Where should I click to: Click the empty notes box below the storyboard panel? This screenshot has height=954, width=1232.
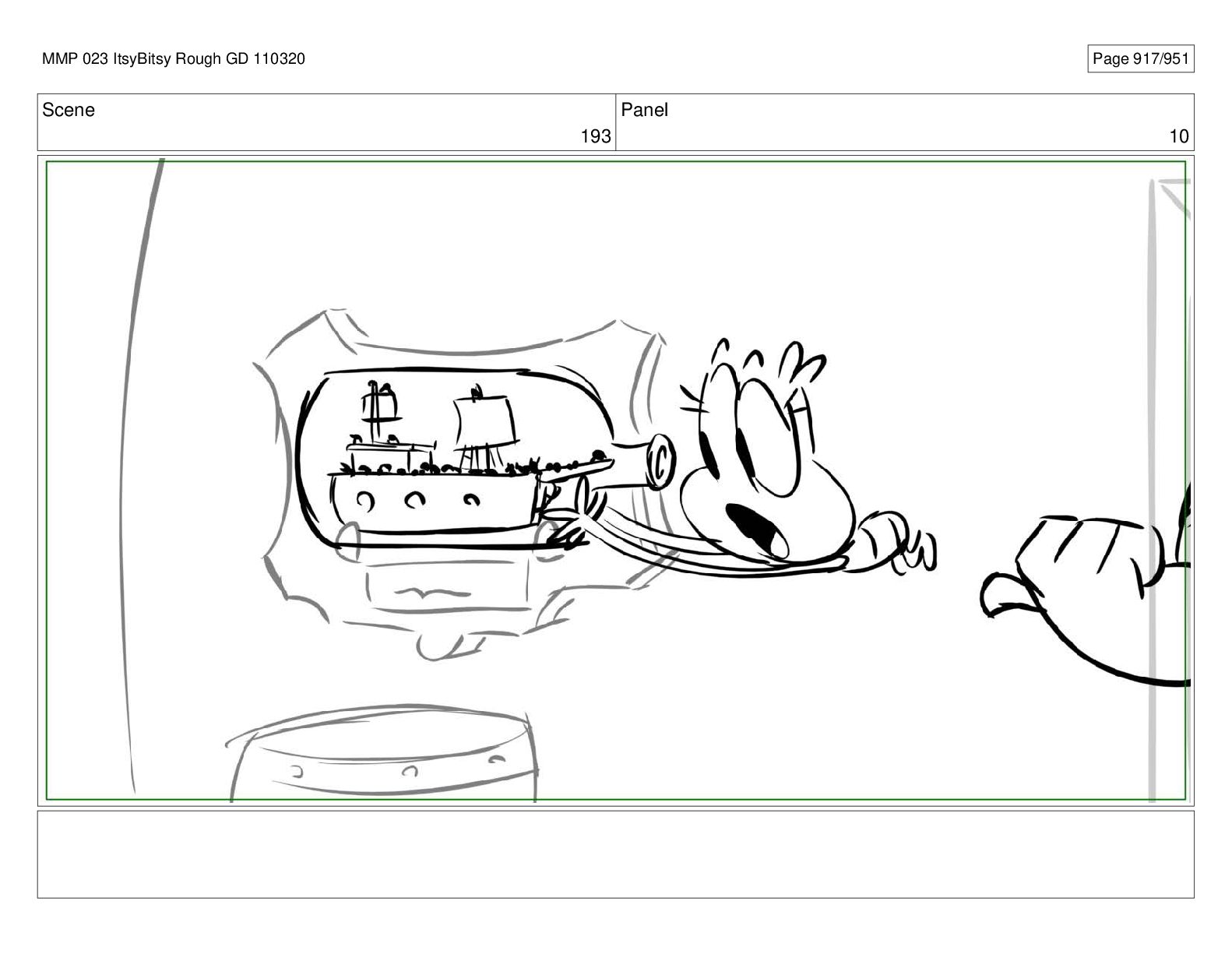(x=615, y=854)
